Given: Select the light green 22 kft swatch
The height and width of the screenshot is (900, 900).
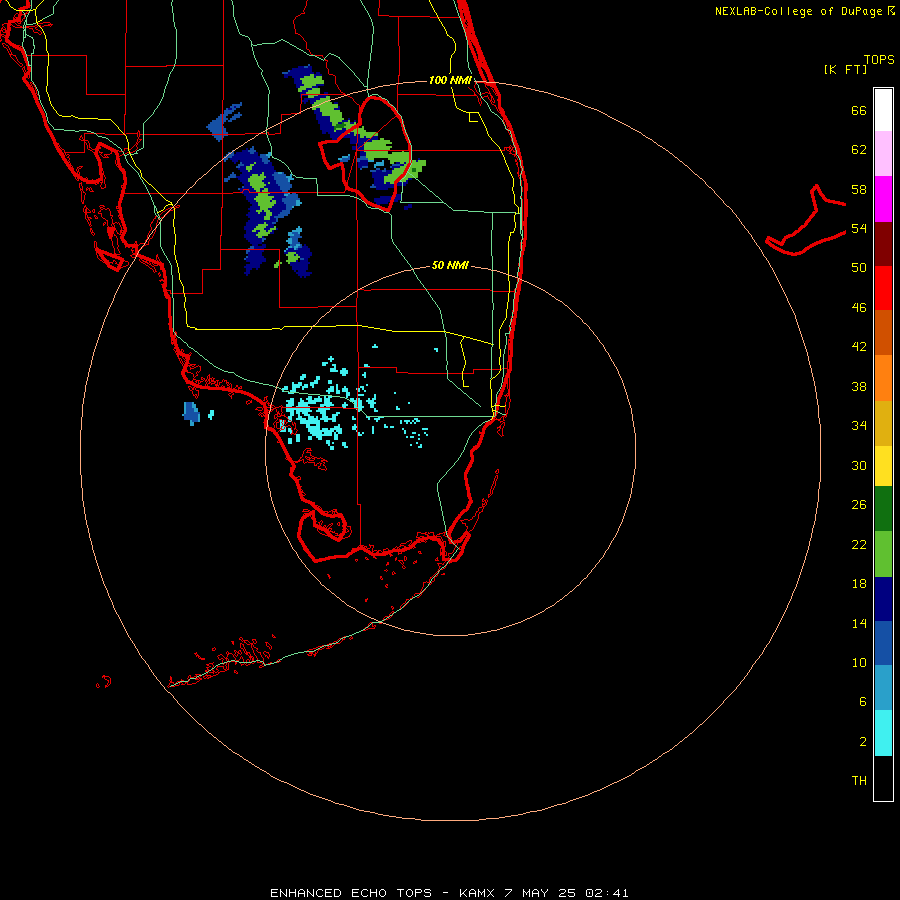Looking at the screenshot, I should pyautogui.click(x=883, y=554).
